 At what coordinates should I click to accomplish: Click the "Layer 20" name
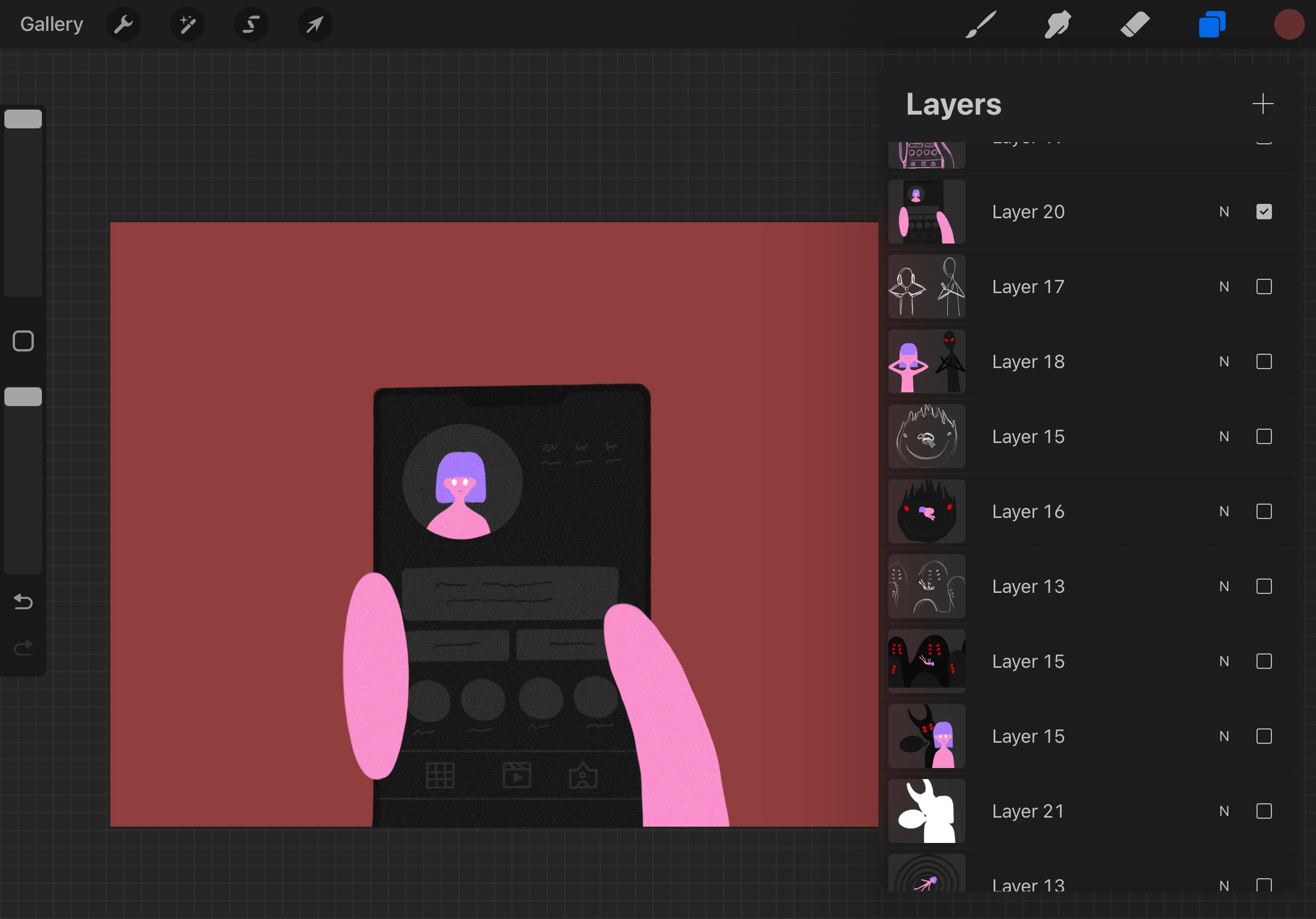tap(1028, 212)
